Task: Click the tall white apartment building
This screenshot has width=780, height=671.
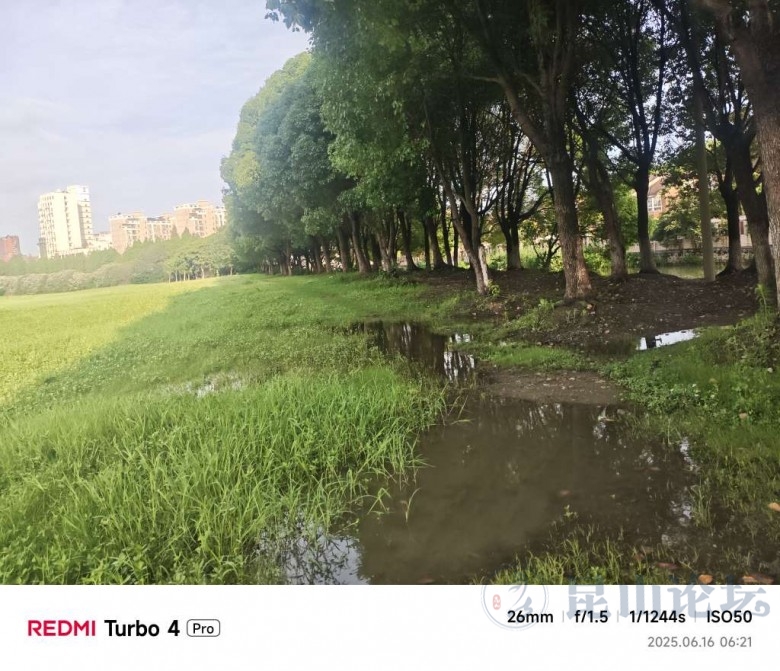Action: point(65,221)
